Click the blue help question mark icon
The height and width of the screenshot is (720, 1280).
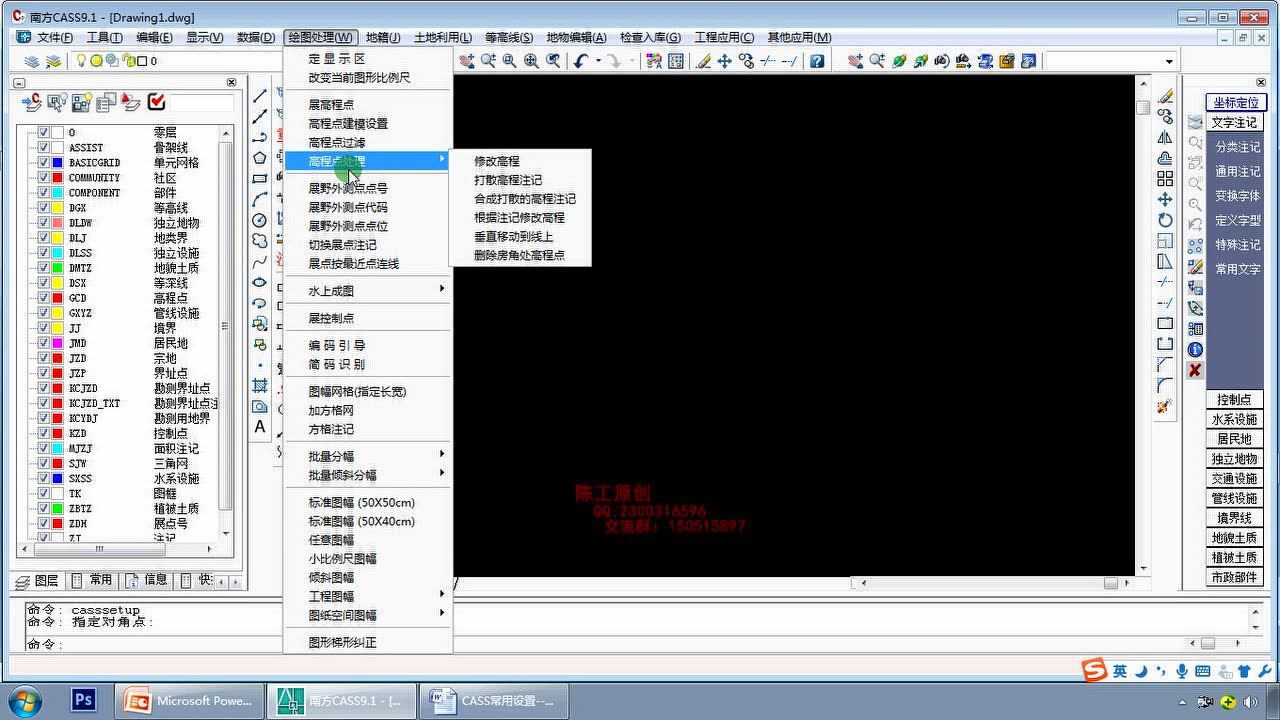point(817,61)
